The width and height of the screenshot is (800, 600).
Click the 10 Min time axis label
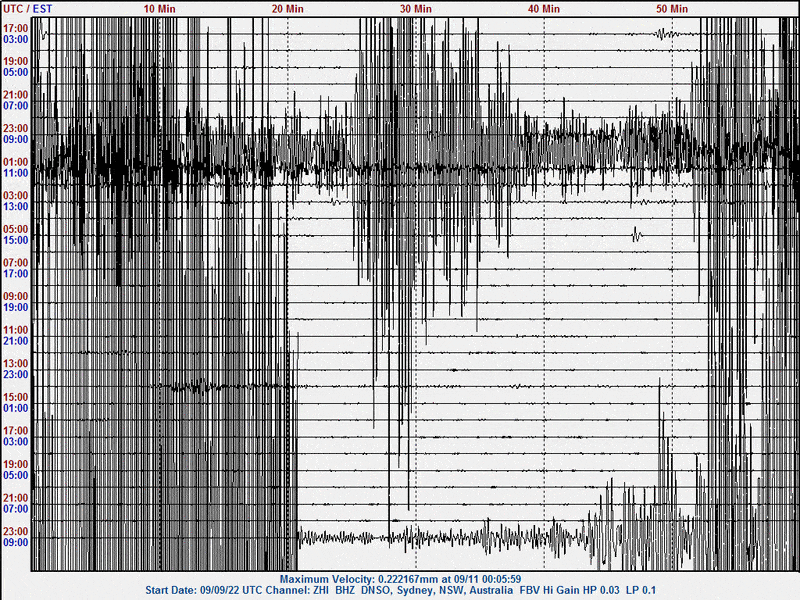pos(159,8)
